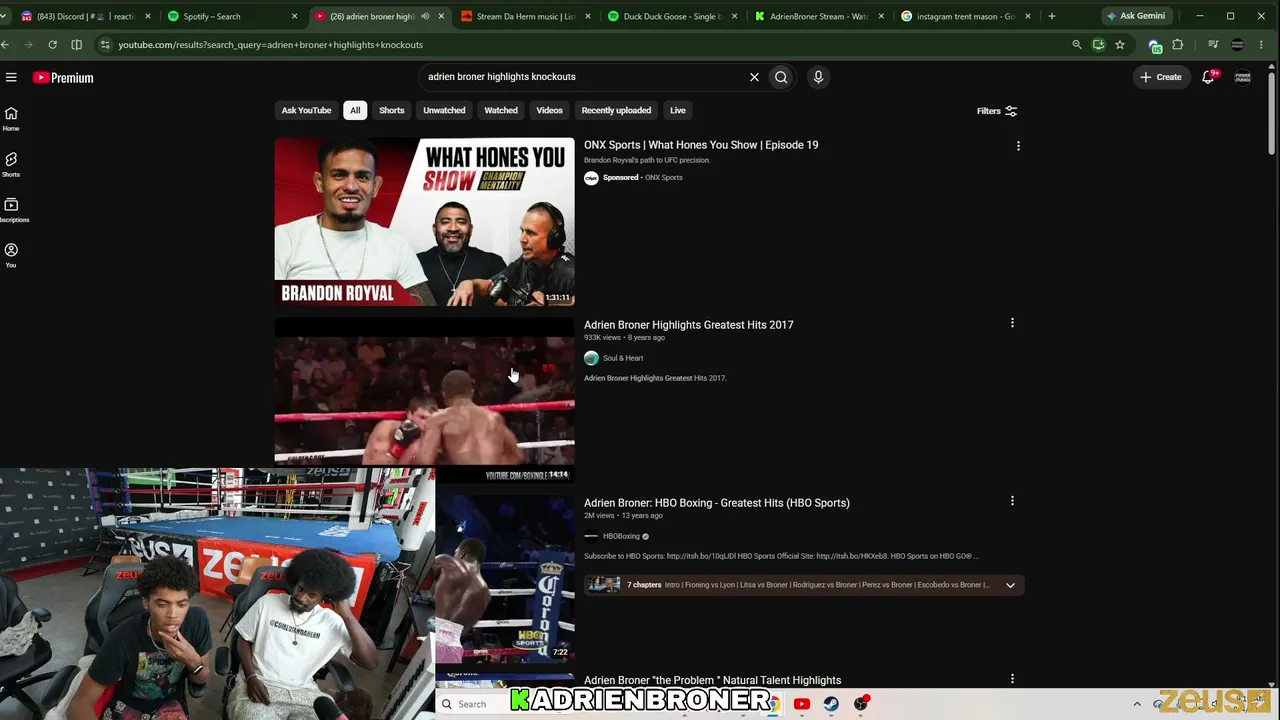Open ONX Sports What Hones You Show title
Viewport: 1280px width, 720px height.
coord(701,145)
